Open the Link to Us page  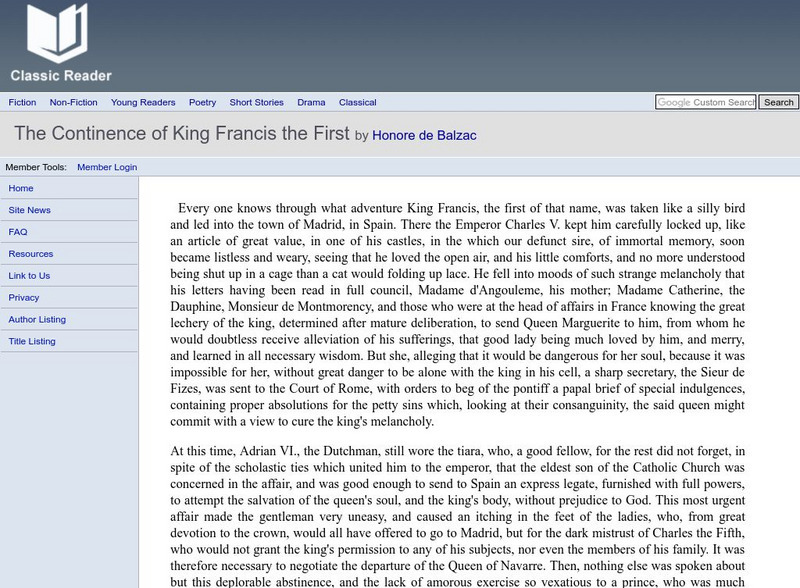(29, 276)
